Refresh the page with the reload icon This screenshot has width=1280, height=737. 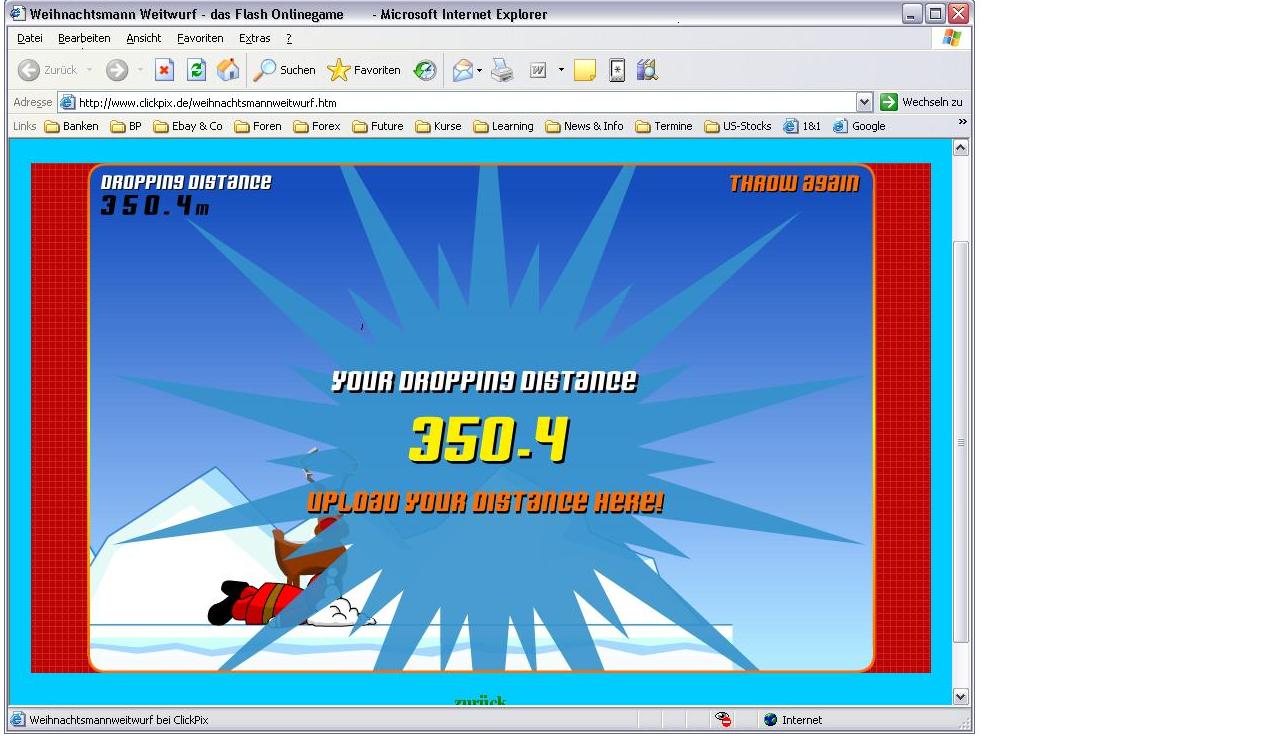click(x=197, y=70)
